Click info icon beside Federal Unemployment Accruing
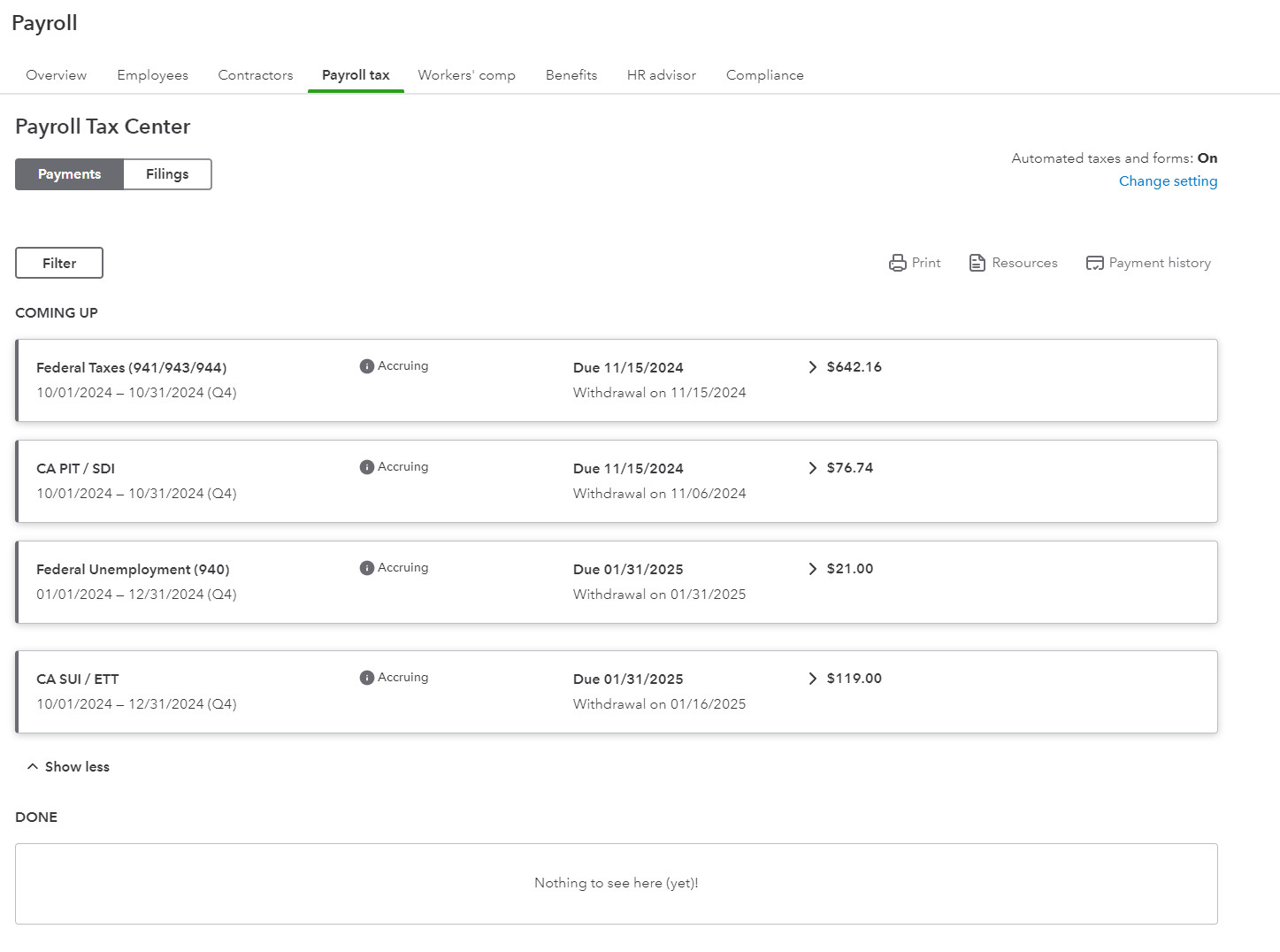 click(x=367, y=568)
